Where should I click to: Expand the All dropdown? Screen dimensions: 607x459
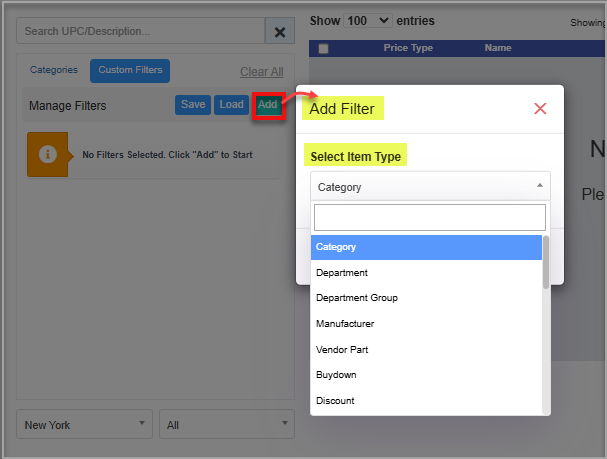pos(227,425)
